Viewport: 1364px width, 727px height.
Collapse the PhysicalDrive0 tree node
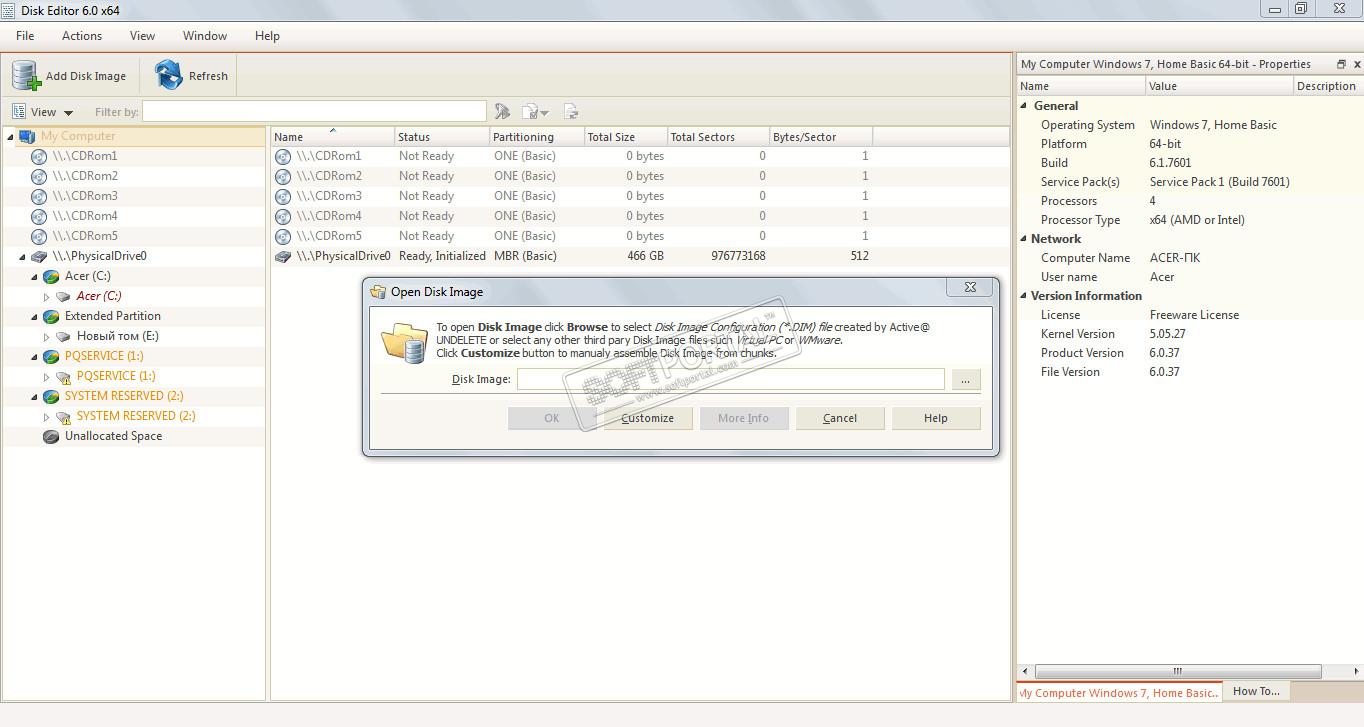(x=23, y=256)
